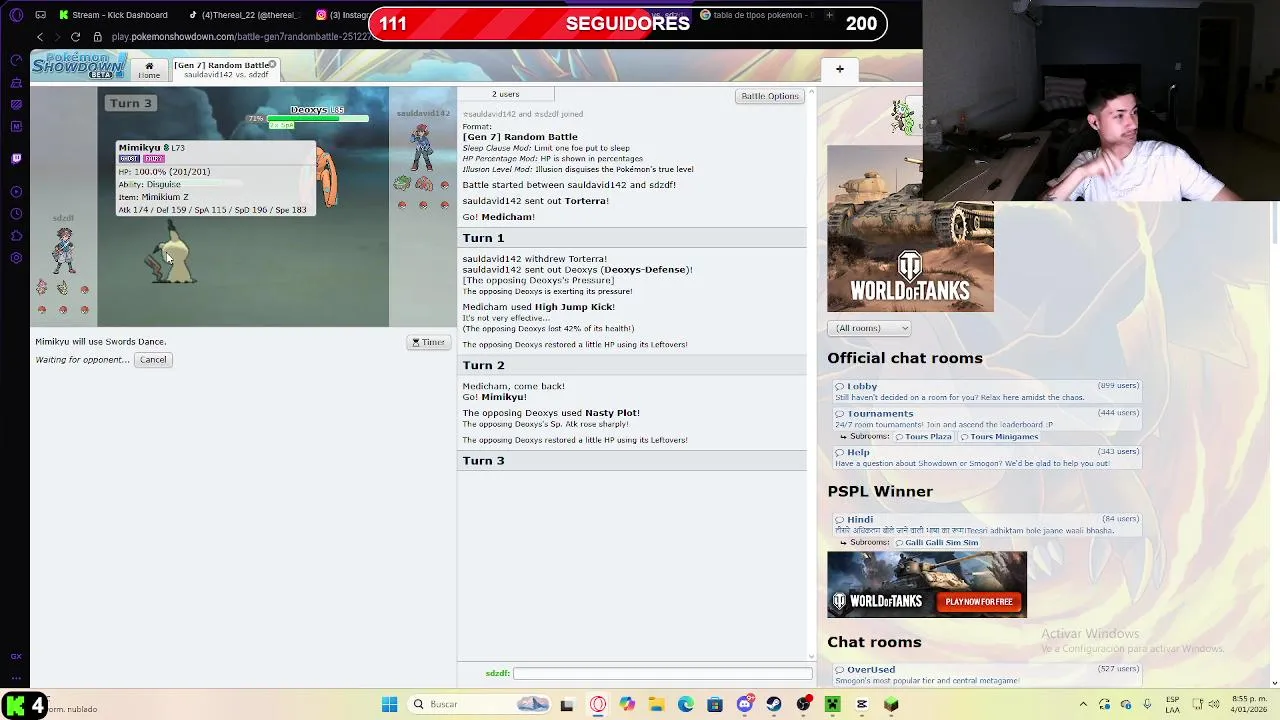
Task: Open browser history clock icon in sidebar
Action: pyautogui.click(x=16, y=214)
